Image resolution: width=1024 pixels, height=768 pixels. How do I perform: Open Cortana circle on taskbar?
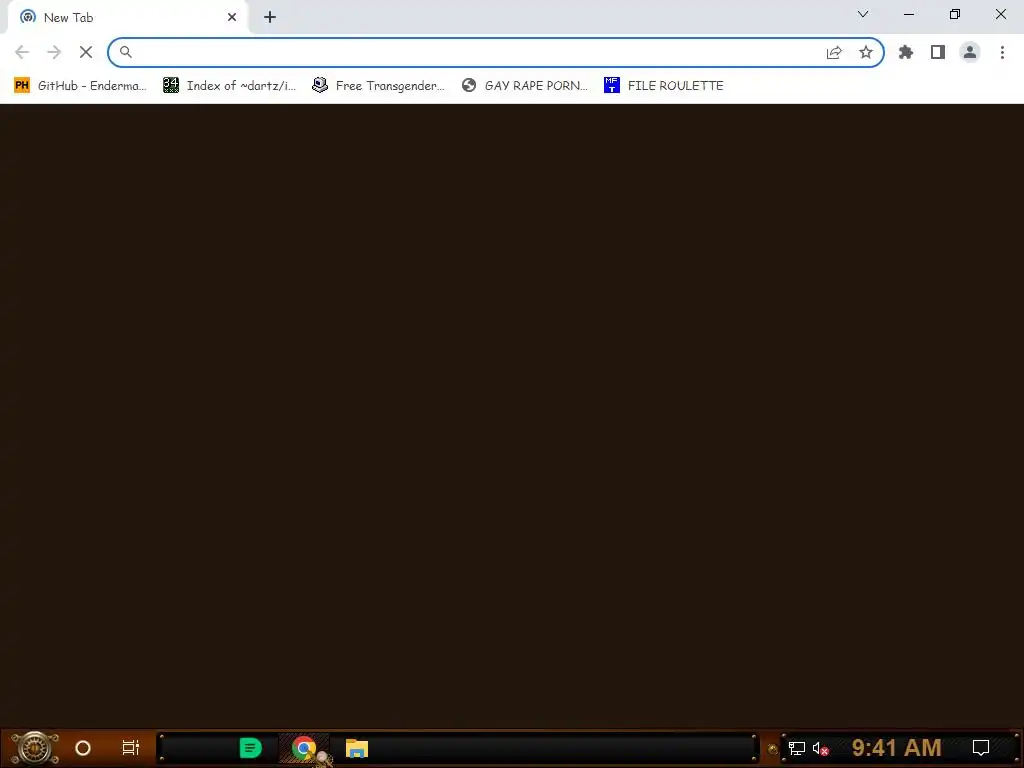click(83, 748)
